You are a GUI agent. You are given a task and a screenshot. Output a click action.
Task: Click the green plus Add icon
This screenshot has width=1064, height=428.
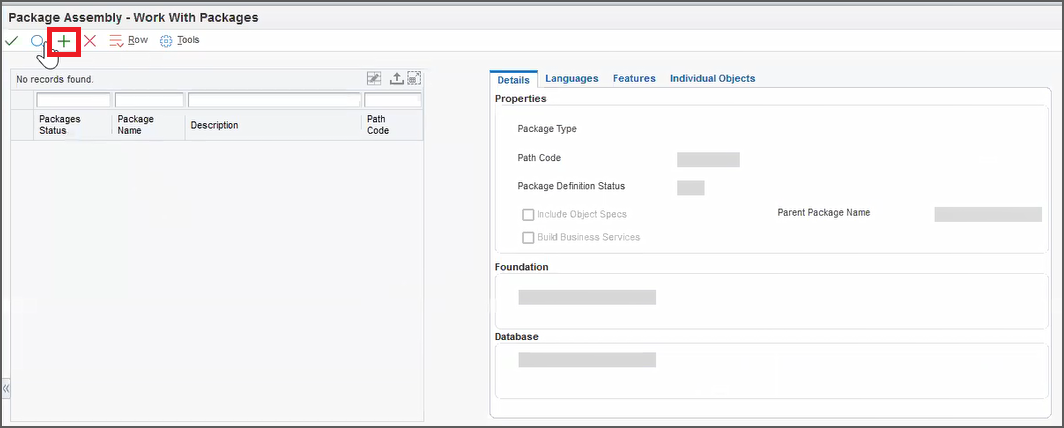pyautogui.click(x=64, y=41)
